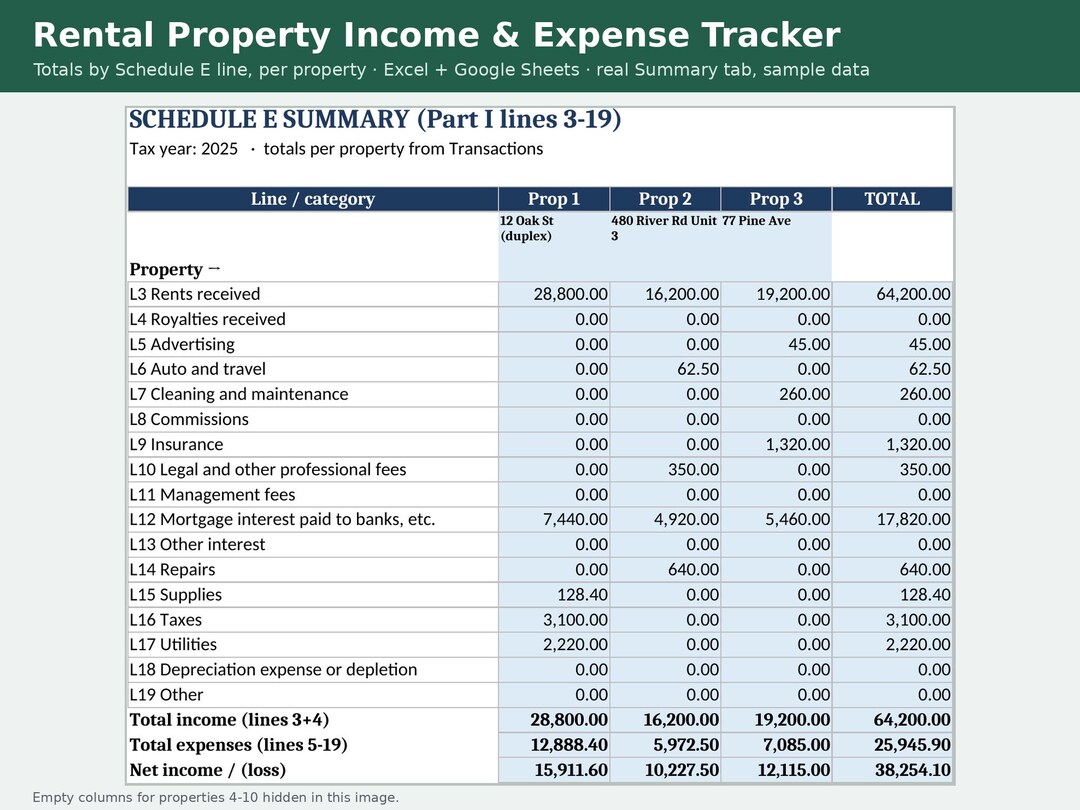Select the 5,460.00 mortgage interest cell
The image size is (1080, 810).
coord(776,519)
